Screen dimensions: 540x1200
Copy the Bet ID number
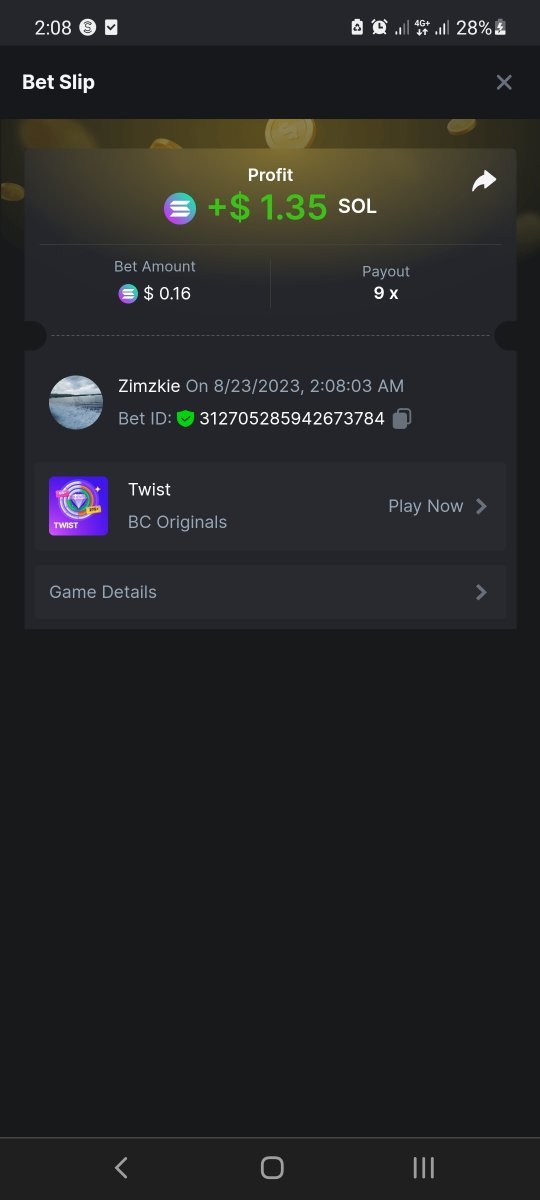pos(402,419)
